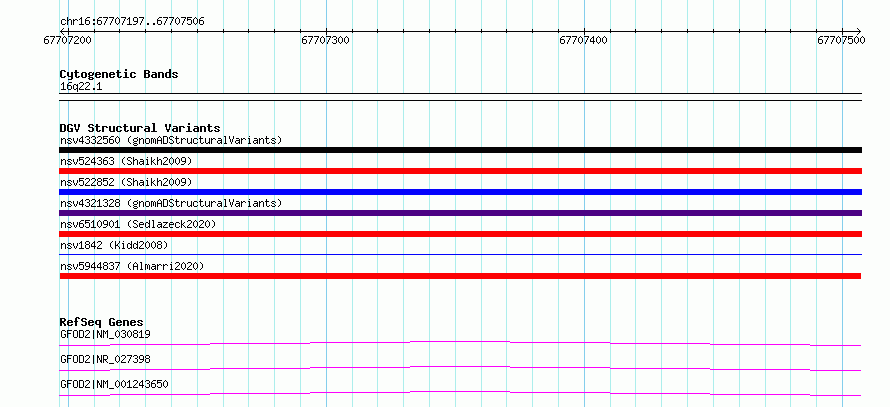Click the GFOD2|NM_001243650 gene label
The width and height of the screenshot is (890, 407).
tap(114, 384)
